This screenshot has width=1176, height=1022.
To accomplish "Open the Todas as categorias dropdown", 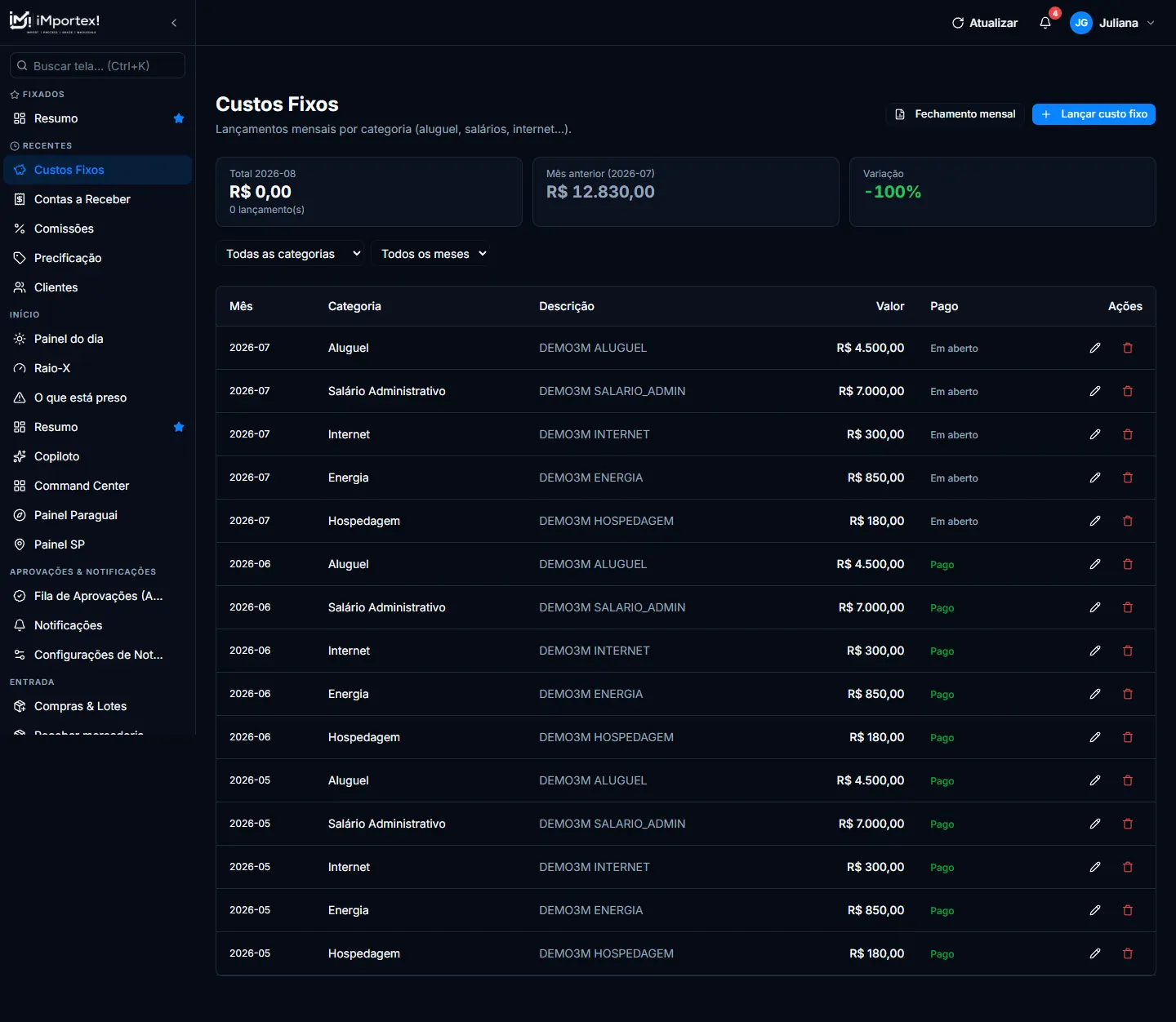I will [x=293, y=254].
